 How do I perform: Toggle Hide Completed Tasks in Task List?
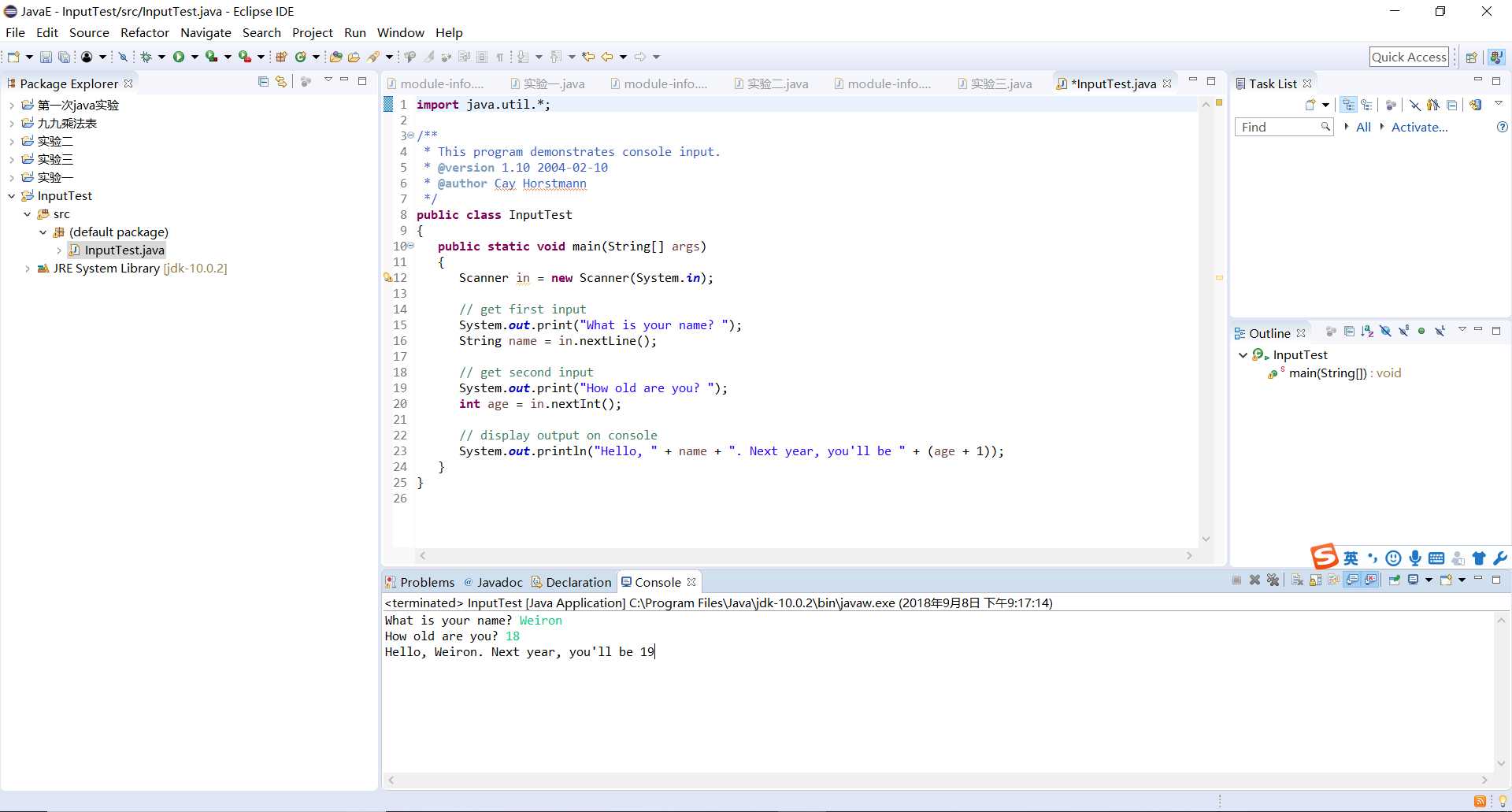(x=1415, y=105)
